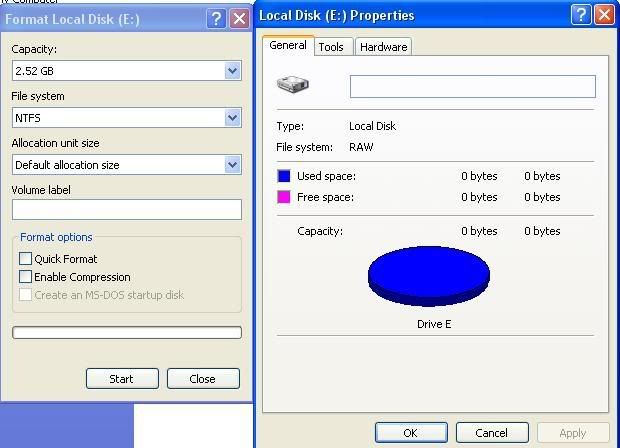
Task: Close the Format Local Disk dialog via X
Action: [x=240, y=19]
